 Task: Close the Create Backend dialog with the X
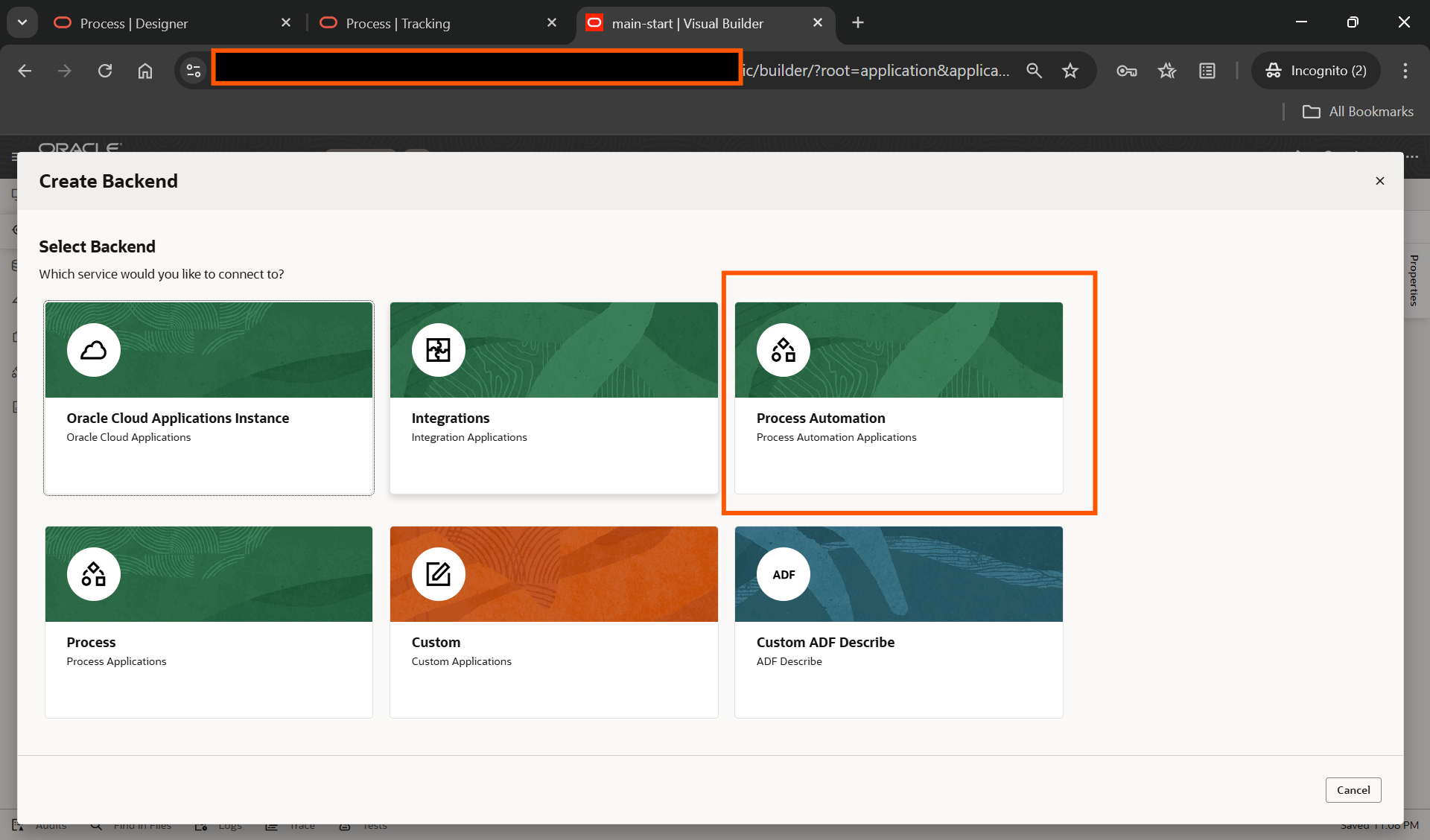[1379, 181]
